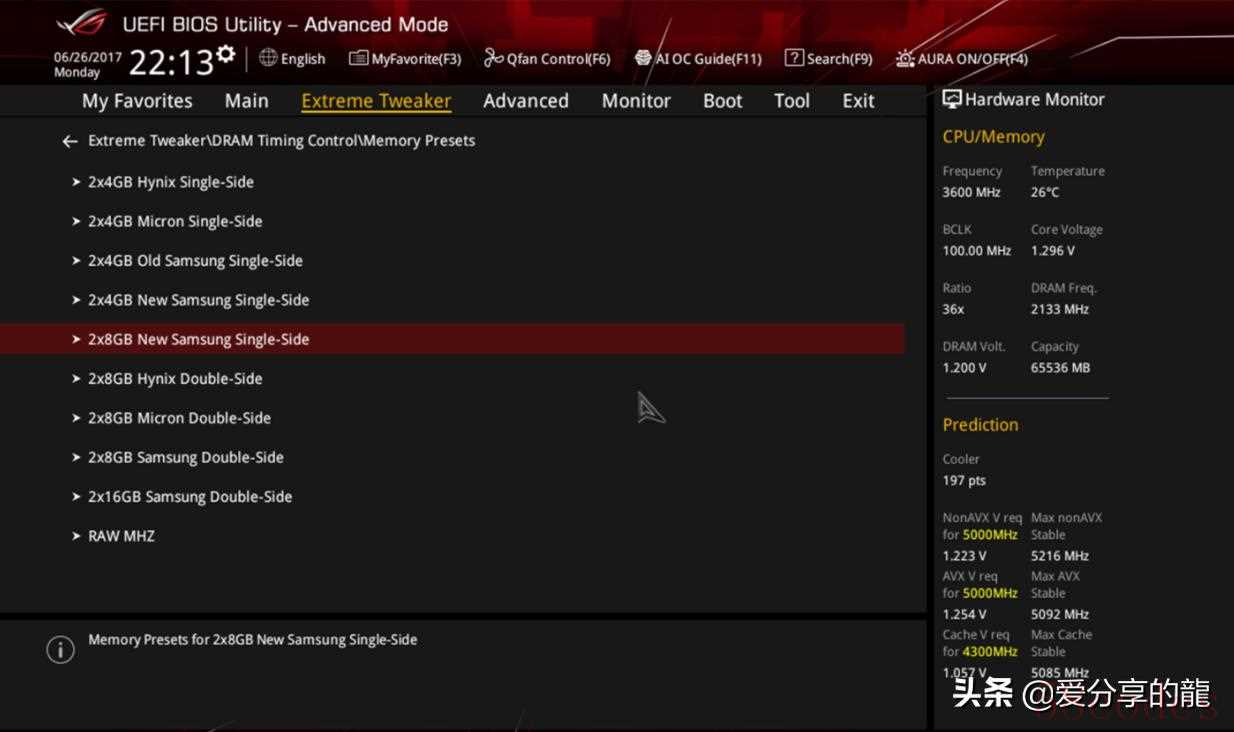1234x732 pixels.
Task: Click the 22:13 clock time
Action: tap(171, 64)
